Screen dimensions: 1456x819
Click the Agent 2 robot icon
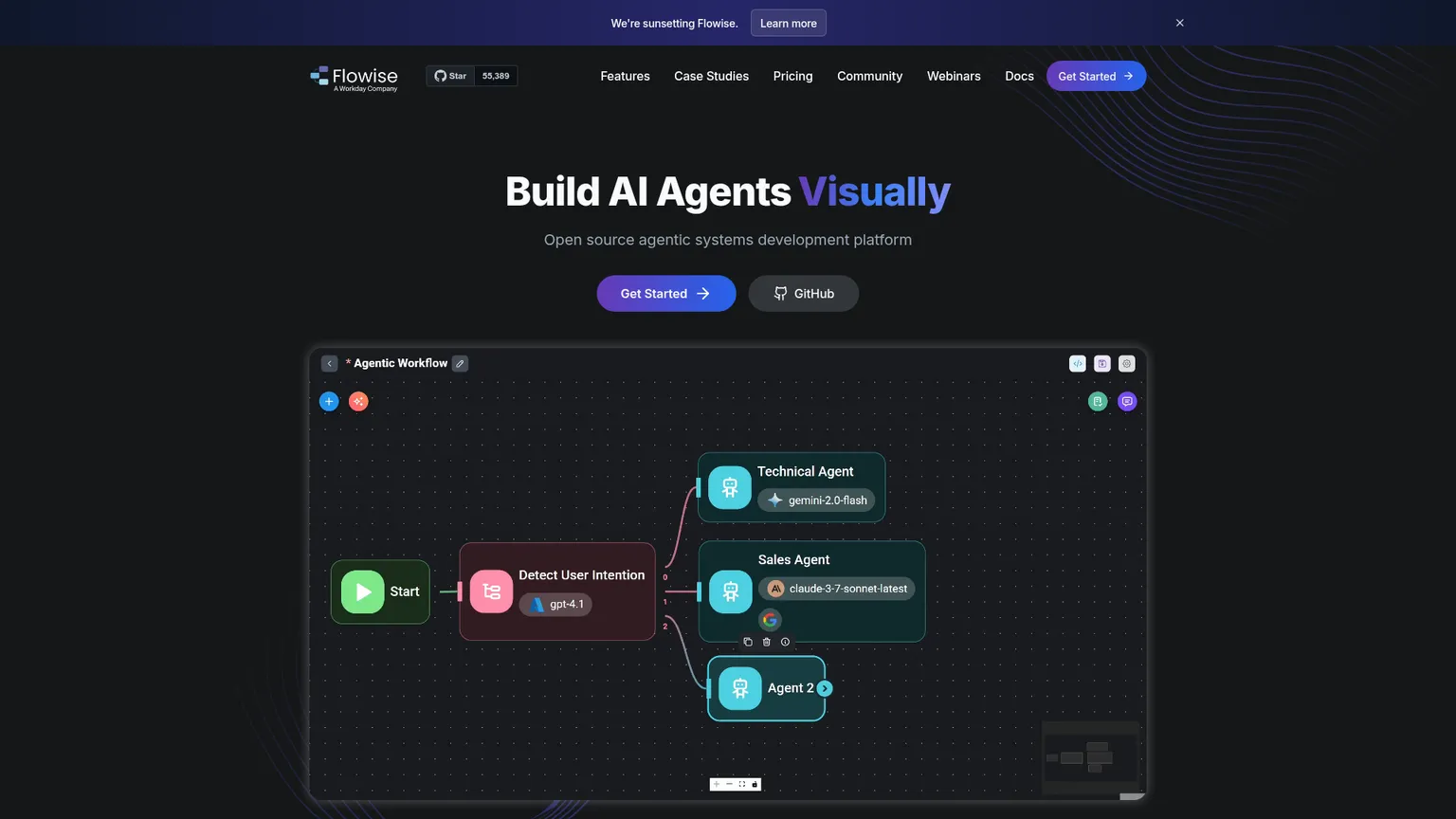pyautogui.click(x=740, y=688)
